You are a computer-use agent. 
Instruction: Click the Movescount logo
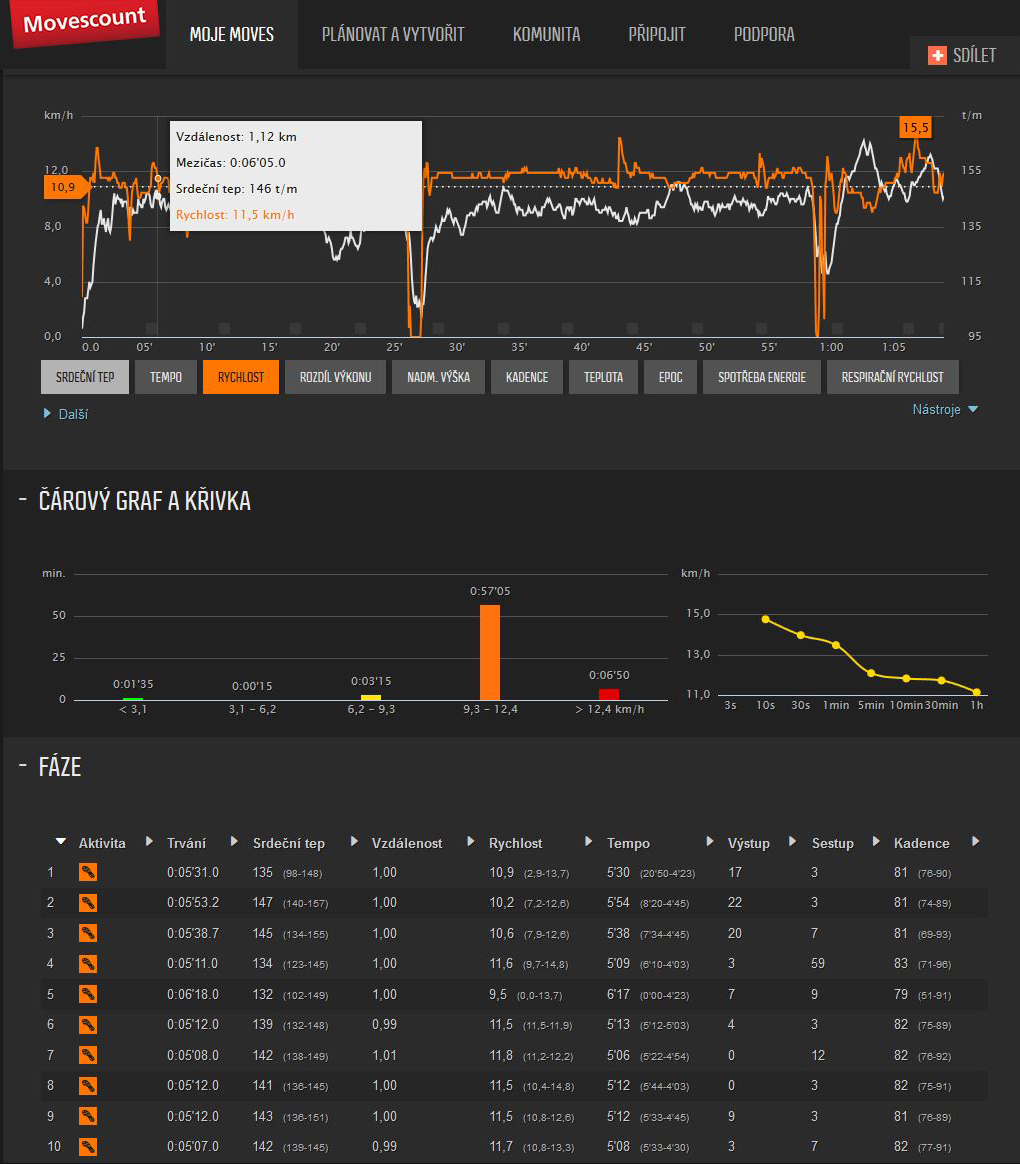84,22
